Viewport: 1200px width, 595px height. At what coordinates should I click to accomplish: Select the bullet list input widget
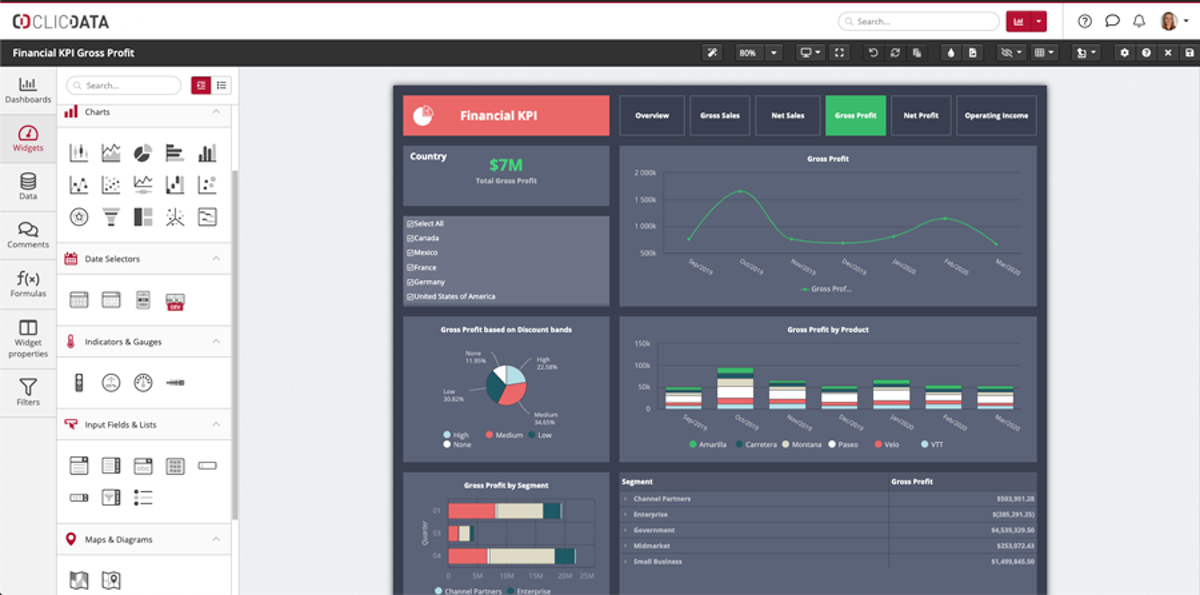[x=143, y=497]
